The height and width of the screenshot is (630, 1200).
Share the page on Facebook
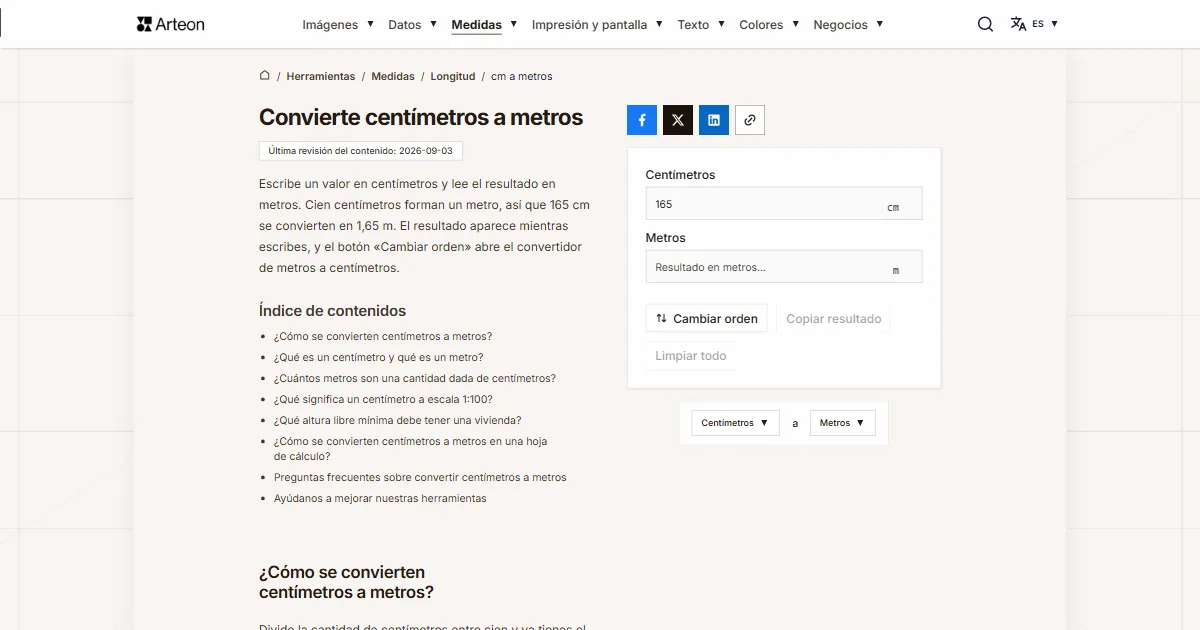tap(642, 120)
